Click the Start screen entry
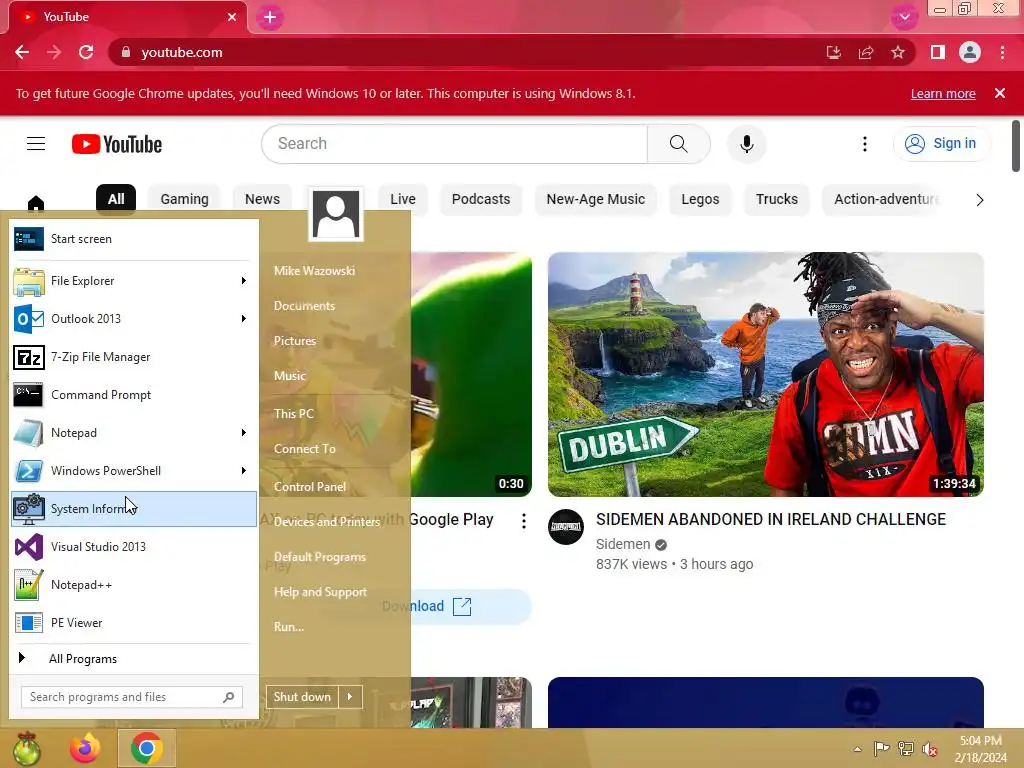This screenshot has width=1024, height=768. 134,239
